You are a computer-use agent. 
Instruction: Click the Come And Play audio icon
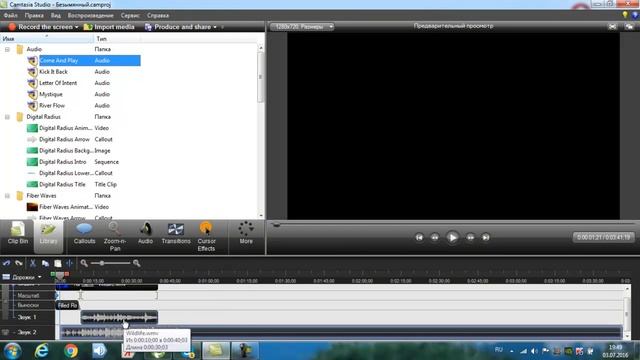pos(32,60)
